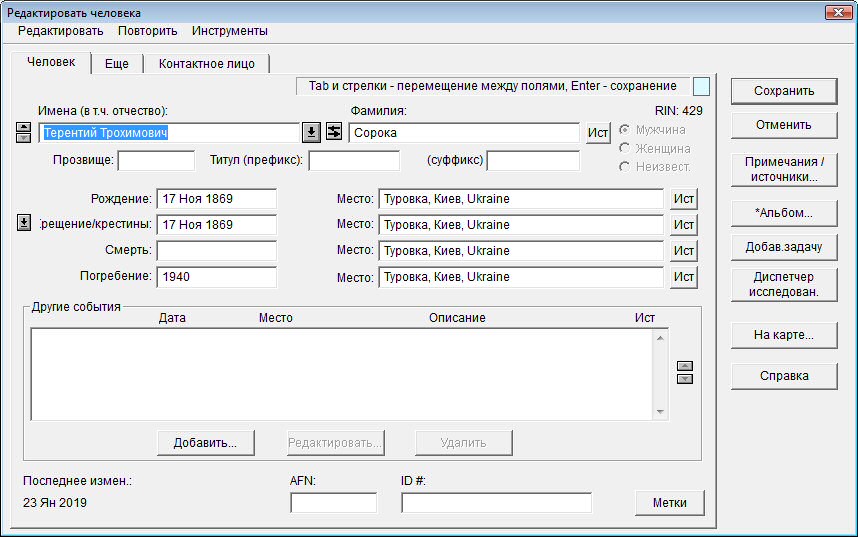This screenshot has width=858, height=537.
Task: Click the down arrow of the events list scrollbar
Action: (660, 412)
